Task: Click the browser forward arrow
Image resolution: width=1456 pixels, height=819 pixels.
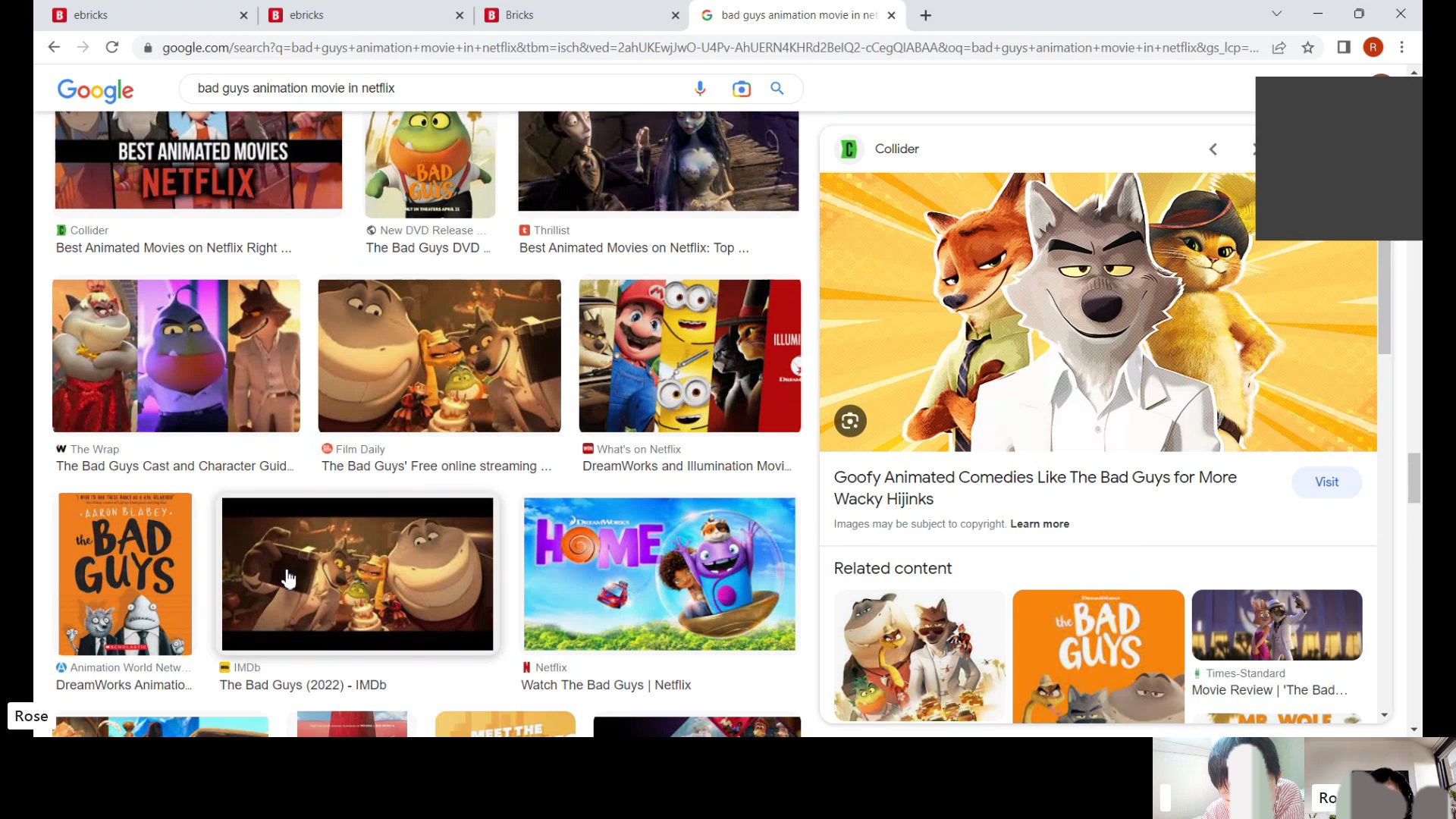Action: tap(83, 47)
